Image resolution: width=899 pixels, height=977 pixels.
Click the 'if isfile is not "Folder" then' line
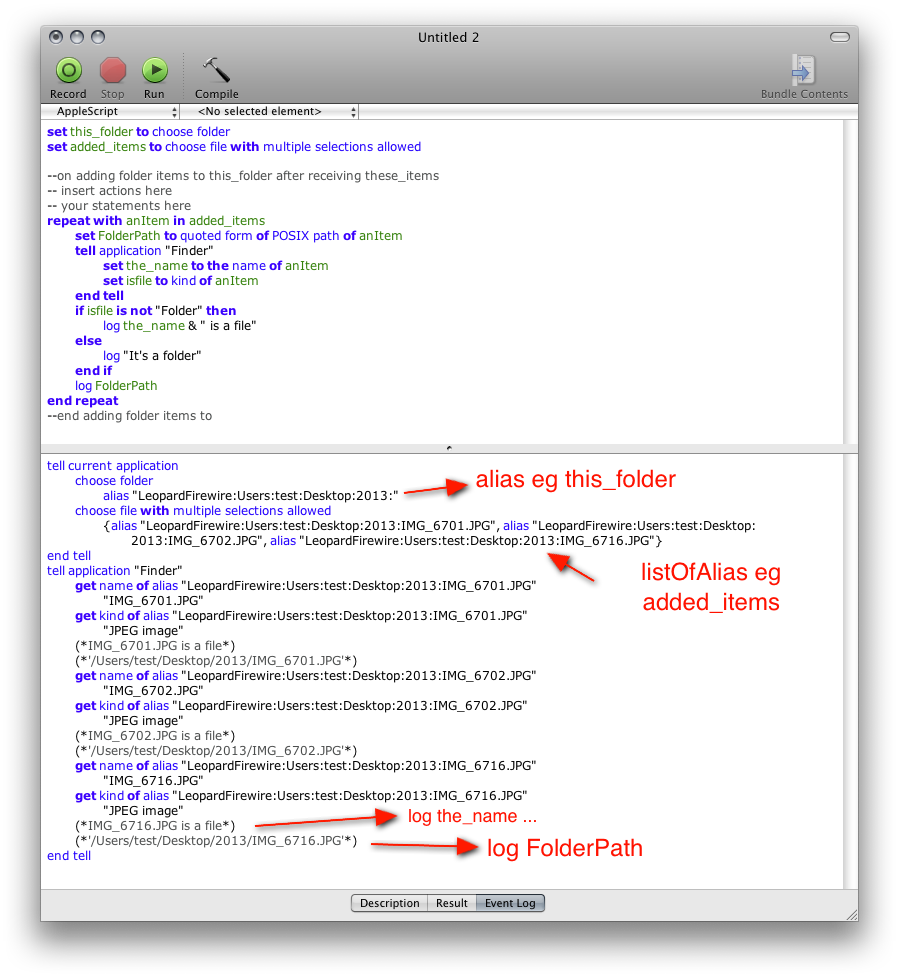click(156, 310)
